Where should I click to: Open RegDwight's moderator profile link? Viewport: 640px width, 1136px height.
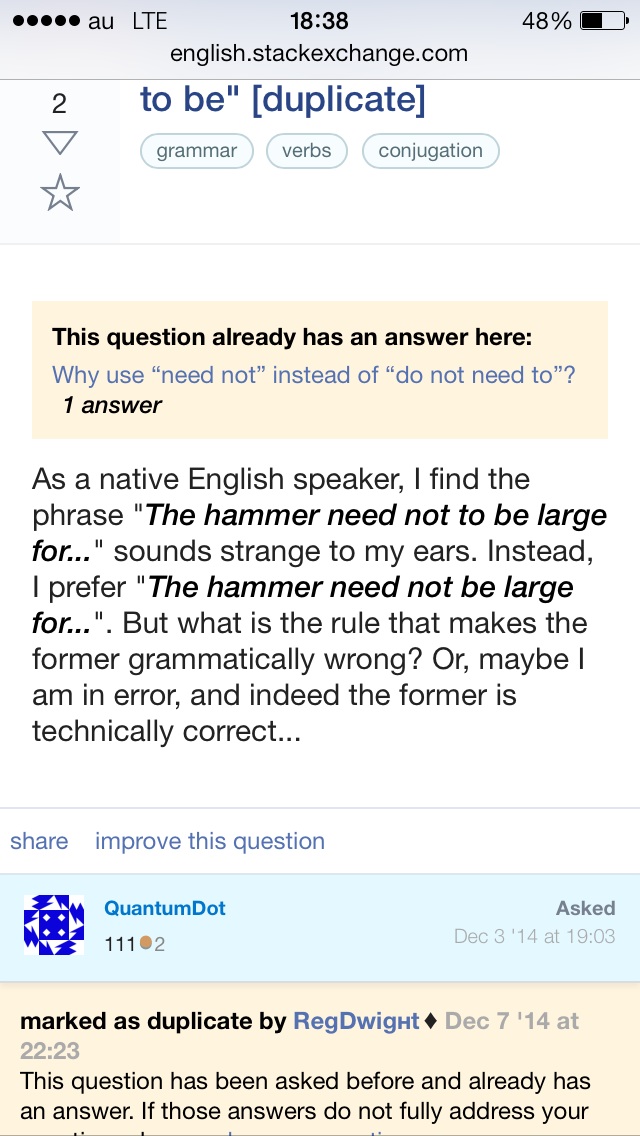tap(356, 1021)
